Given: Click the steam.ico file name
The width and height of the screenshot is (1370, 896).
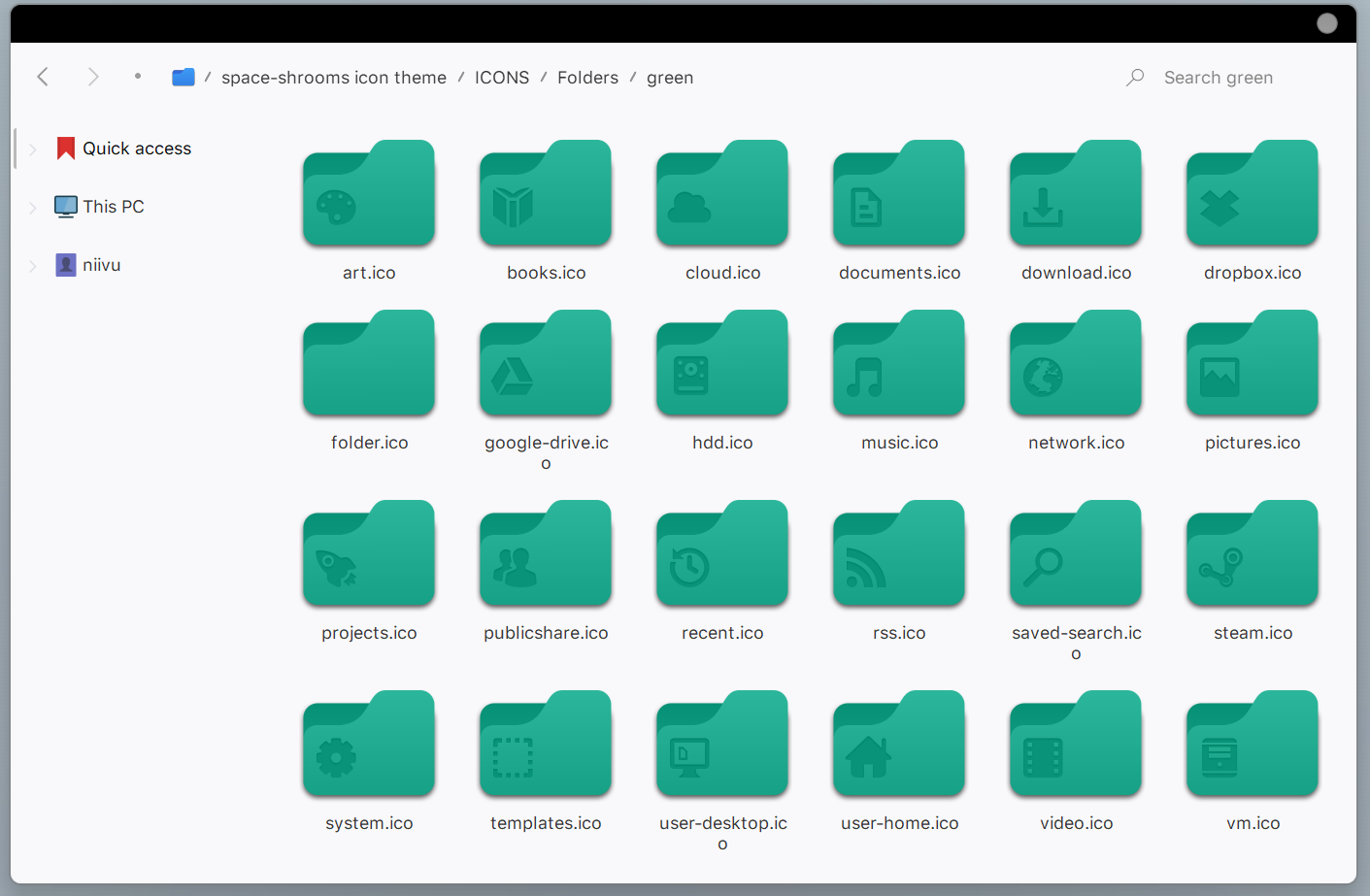Looking at the screenshot, I should [1253, 633].
